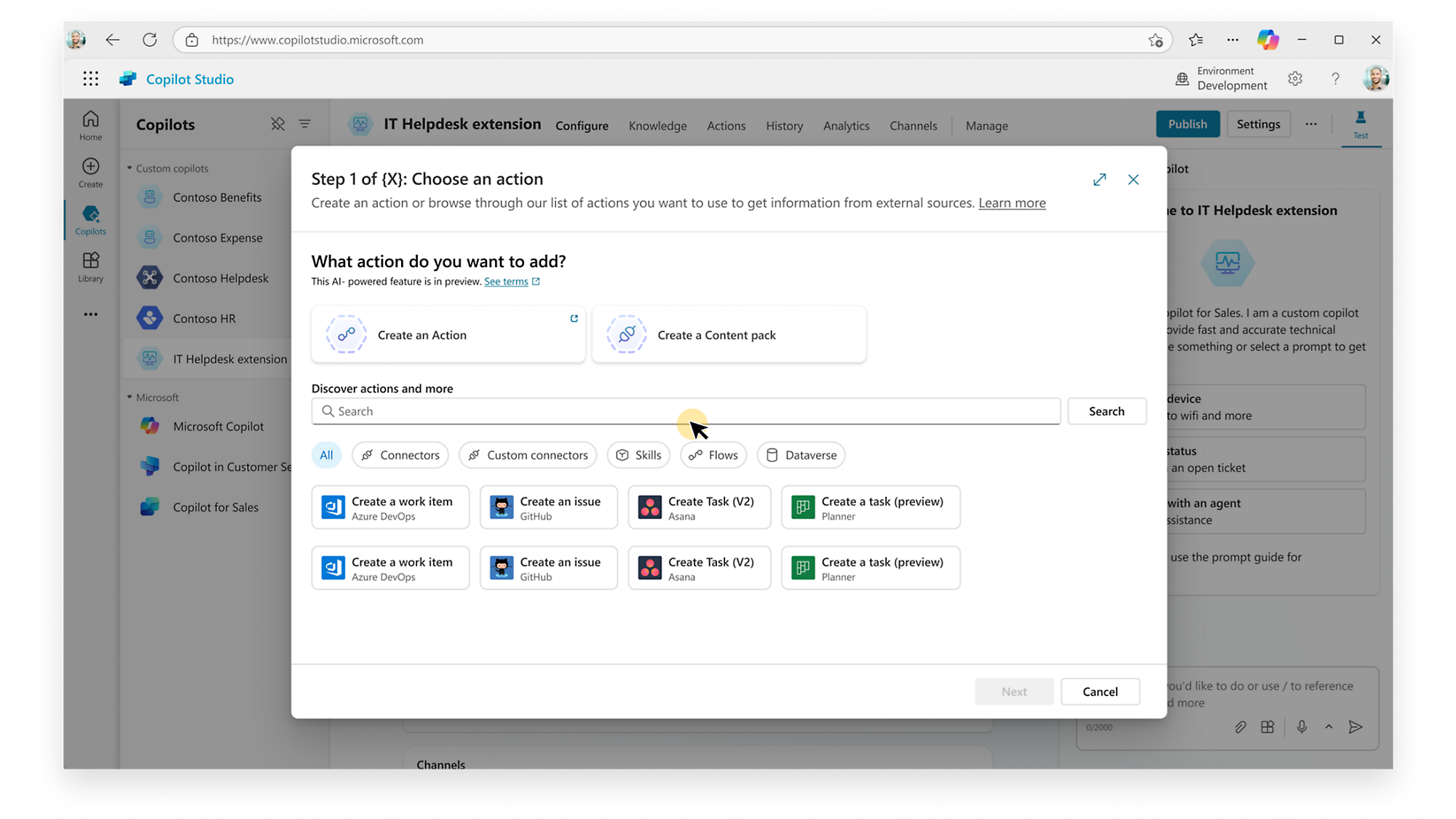Filter by Dataverse chip
This screenshot has width=1456, height=819.
tap(801, 455)
